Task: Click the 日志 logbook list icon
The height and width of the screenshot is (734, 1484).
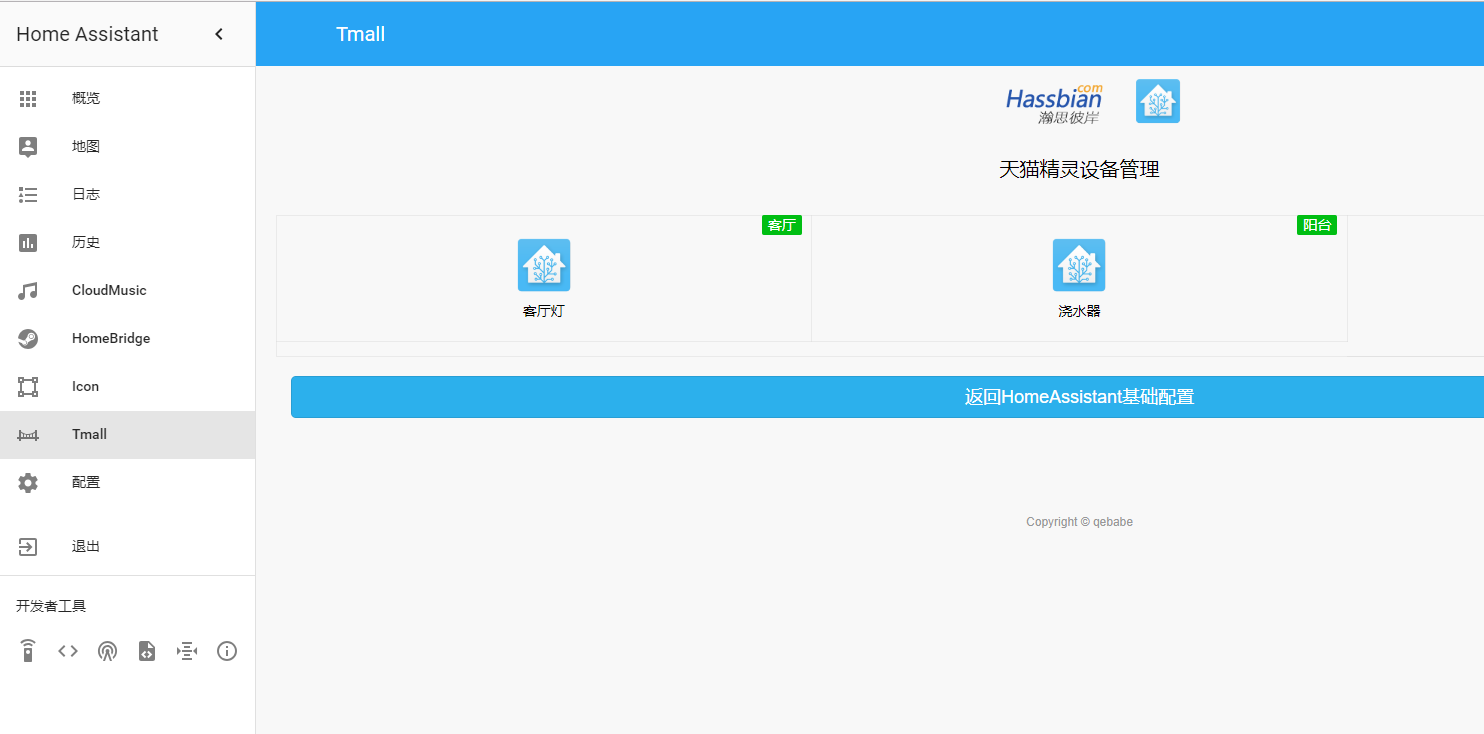Action: [28, 194]
